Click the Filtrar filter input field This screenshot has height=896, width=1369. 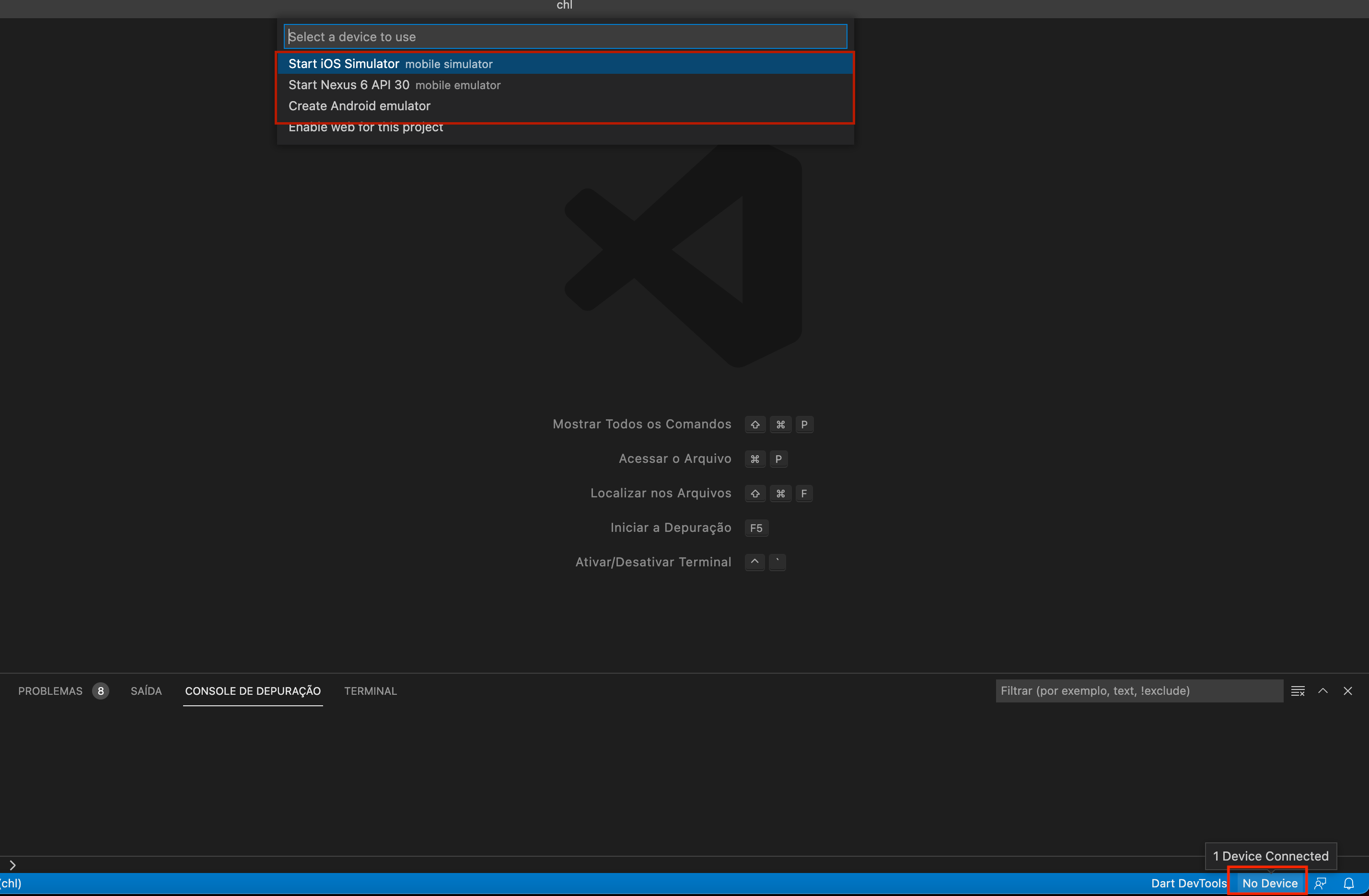pos(1139,691)
